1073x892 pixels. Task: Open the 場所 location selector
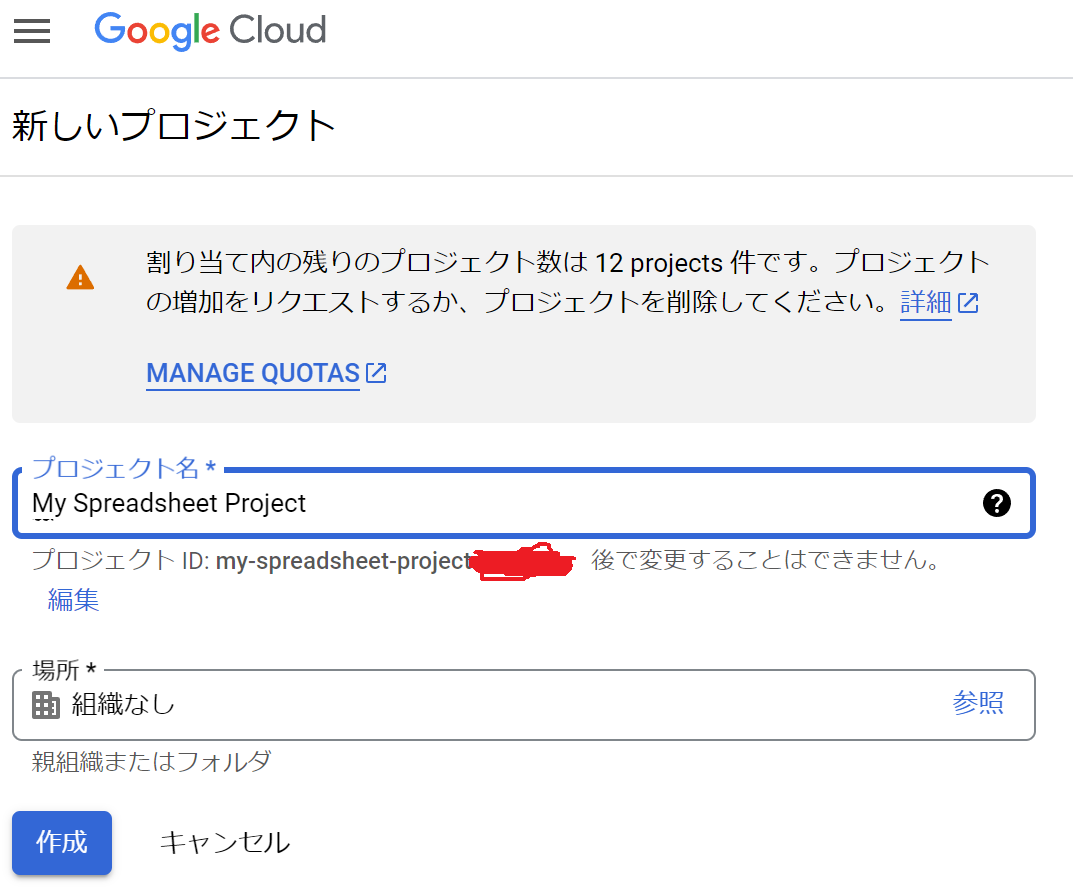[x=400, y=705]
